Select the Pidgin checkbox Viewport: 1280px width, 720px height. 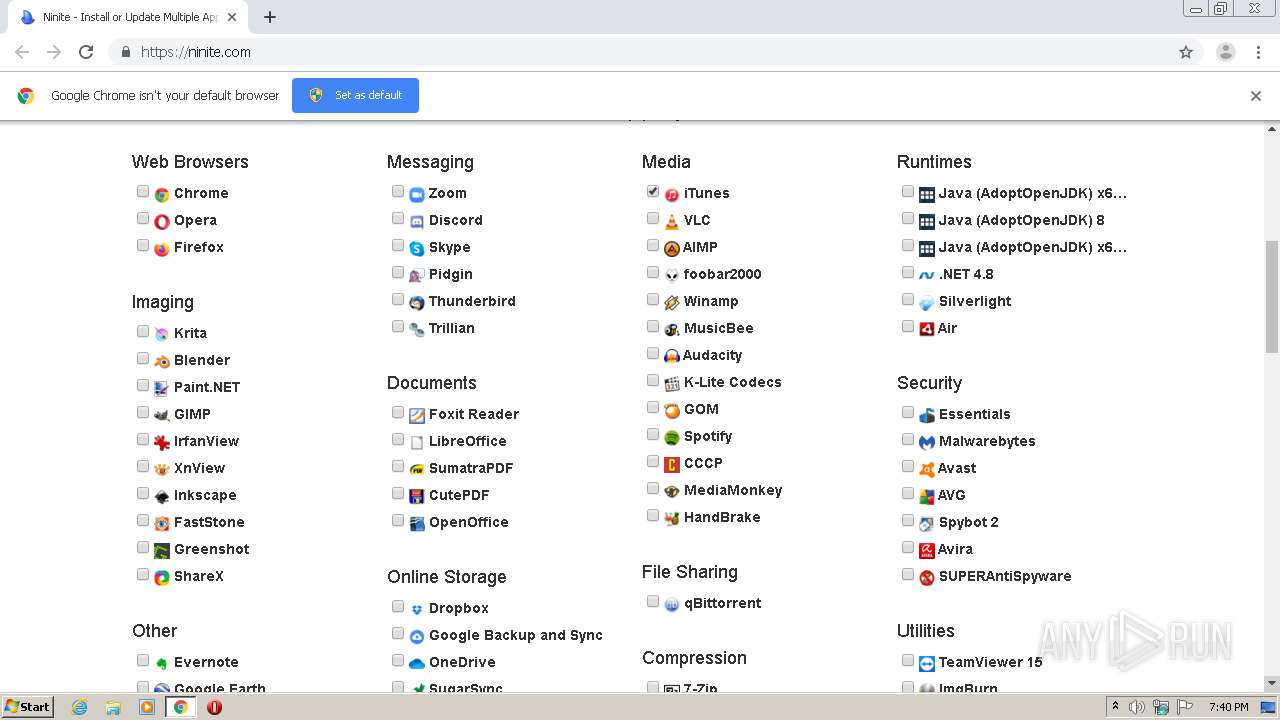pyautogui.click(x=398, y=272)
